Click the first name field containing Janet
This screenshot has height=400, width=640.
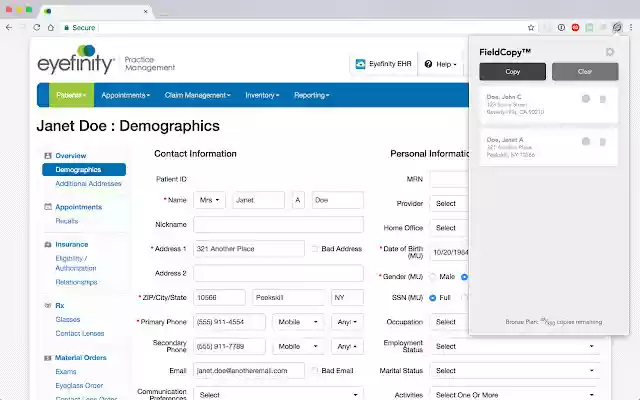(x=258, y=200)
